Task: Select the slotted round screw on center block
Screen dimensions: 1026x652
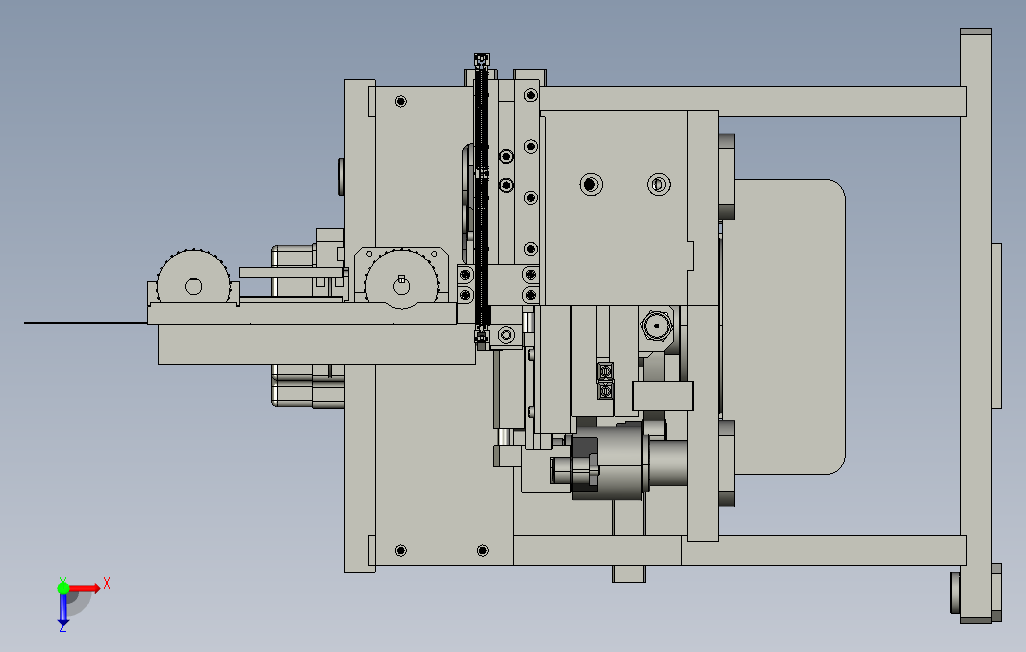Action: (658, 185)
